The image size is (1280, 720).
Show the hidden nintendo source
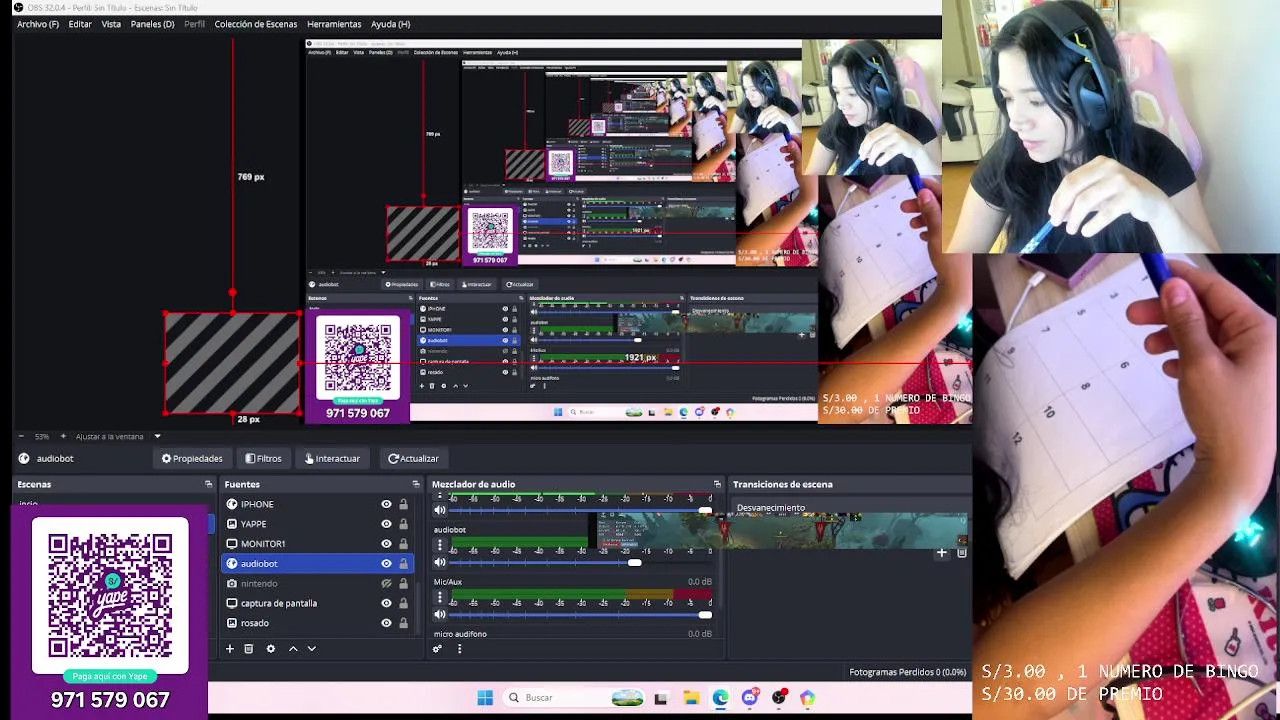[x=386, y=583]
